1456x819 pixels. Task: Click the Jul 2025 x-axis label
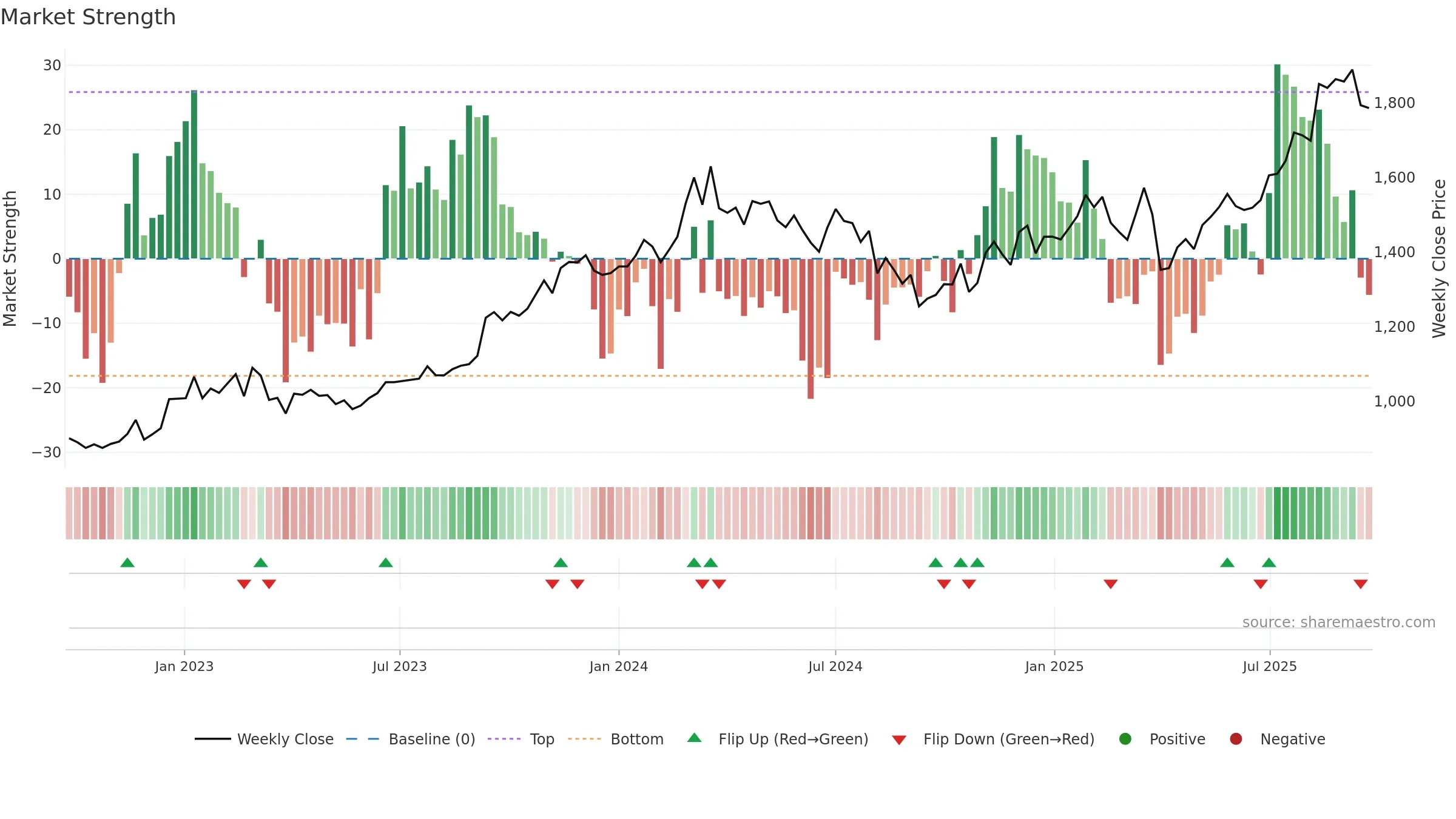[1270, 667]
